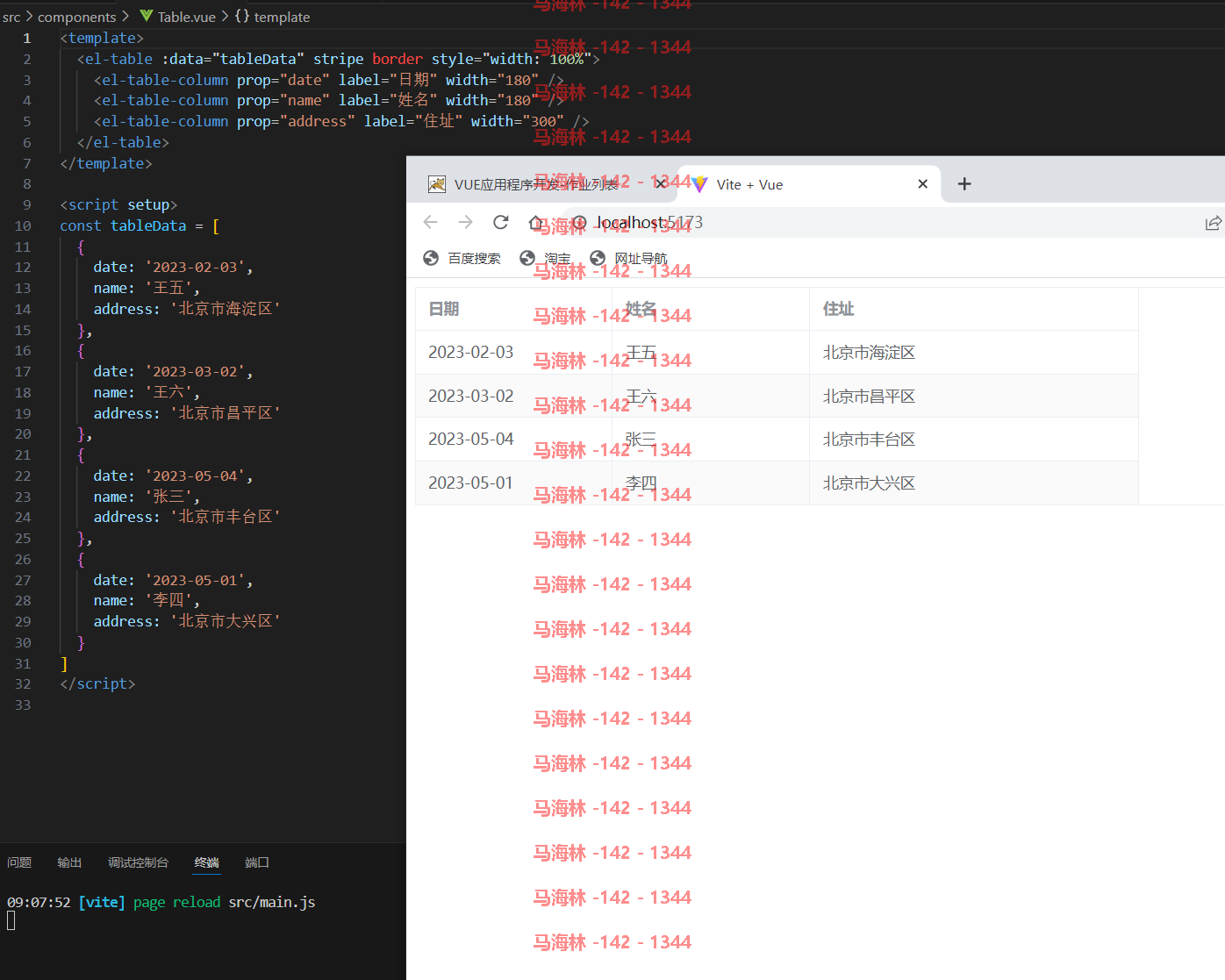This screenshot has width=1225, height=980.
Task: Click code line number 10
Action: [23, 225]
